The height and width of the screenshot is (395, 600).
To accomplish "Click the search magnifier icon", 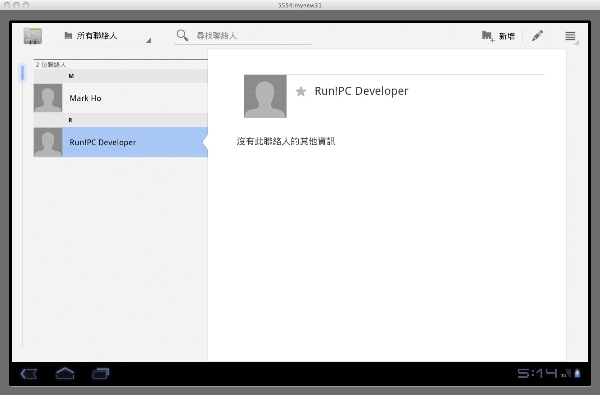I will pyautogui.click(x=182, y=35).
